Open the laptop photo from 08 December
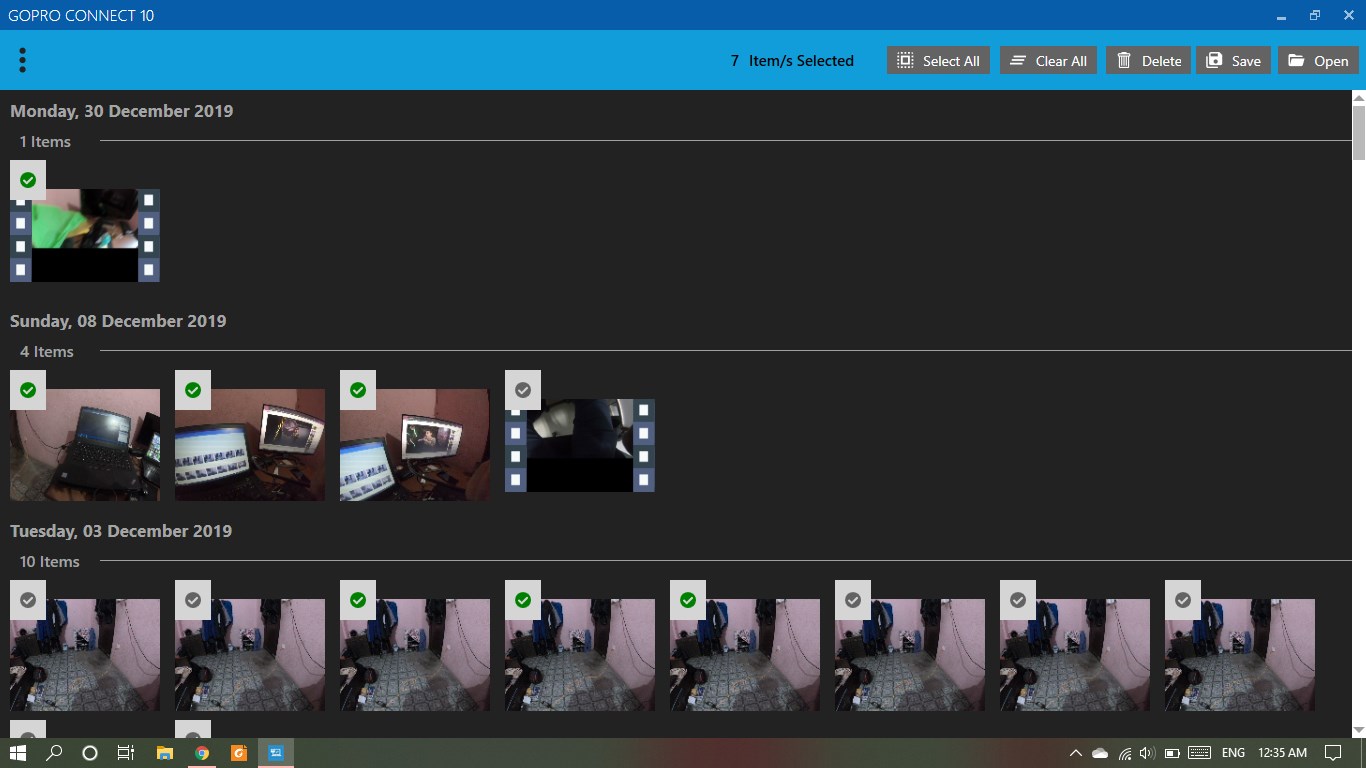This screenshot has height=768, width=1366. coord(85,445)
